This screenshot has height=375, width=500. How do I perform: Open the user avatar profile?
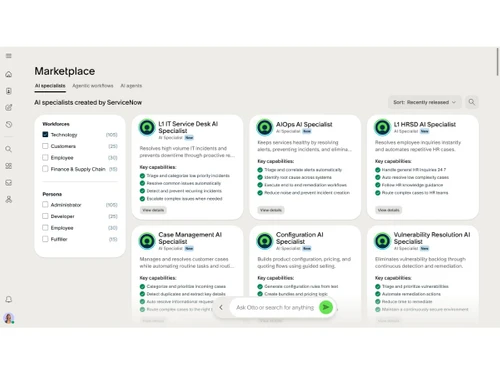9,318
